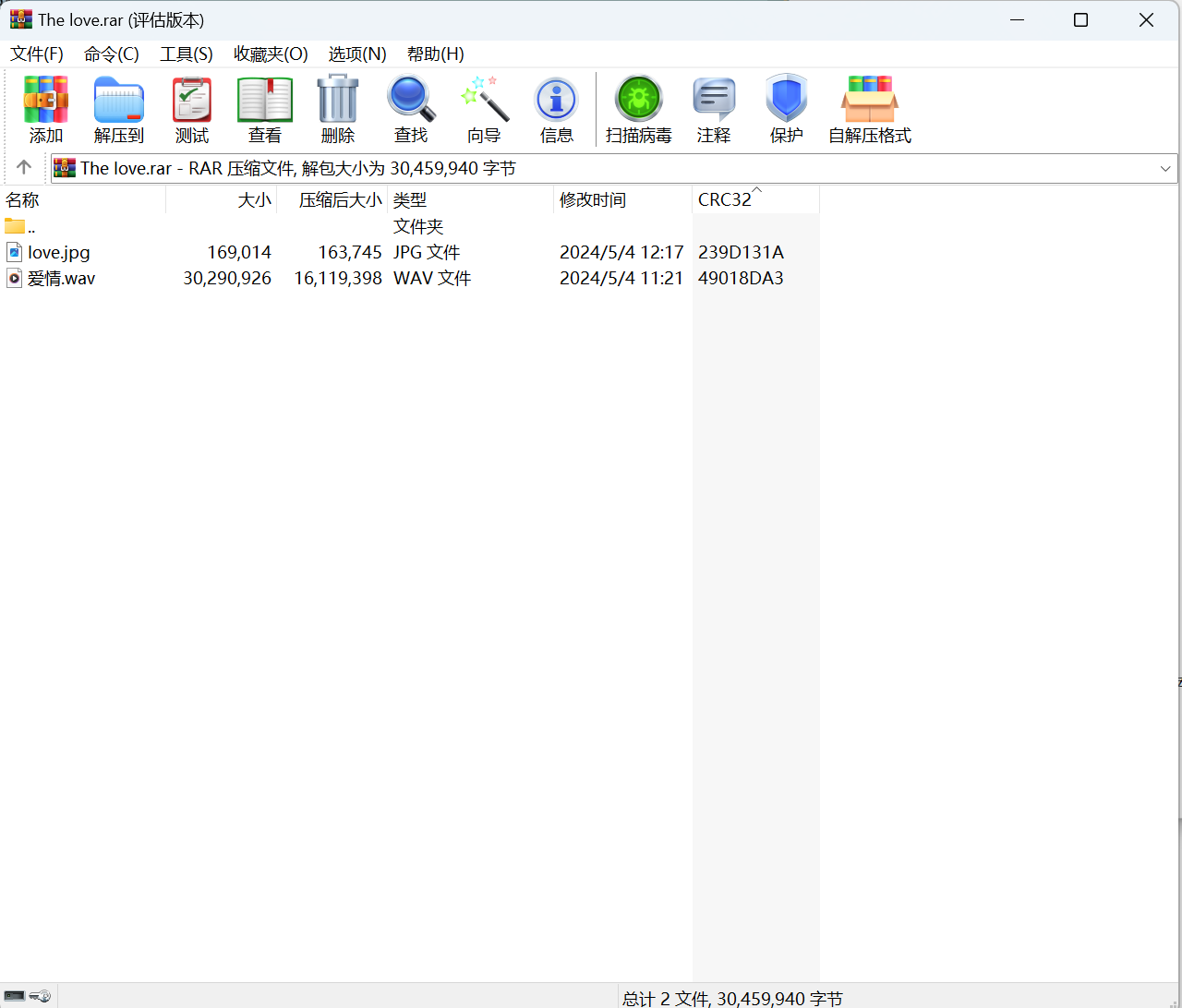Click the '文件夹' type cell
The image size is (1182, 1008).
pyautogui.click(x=418, y=226)
